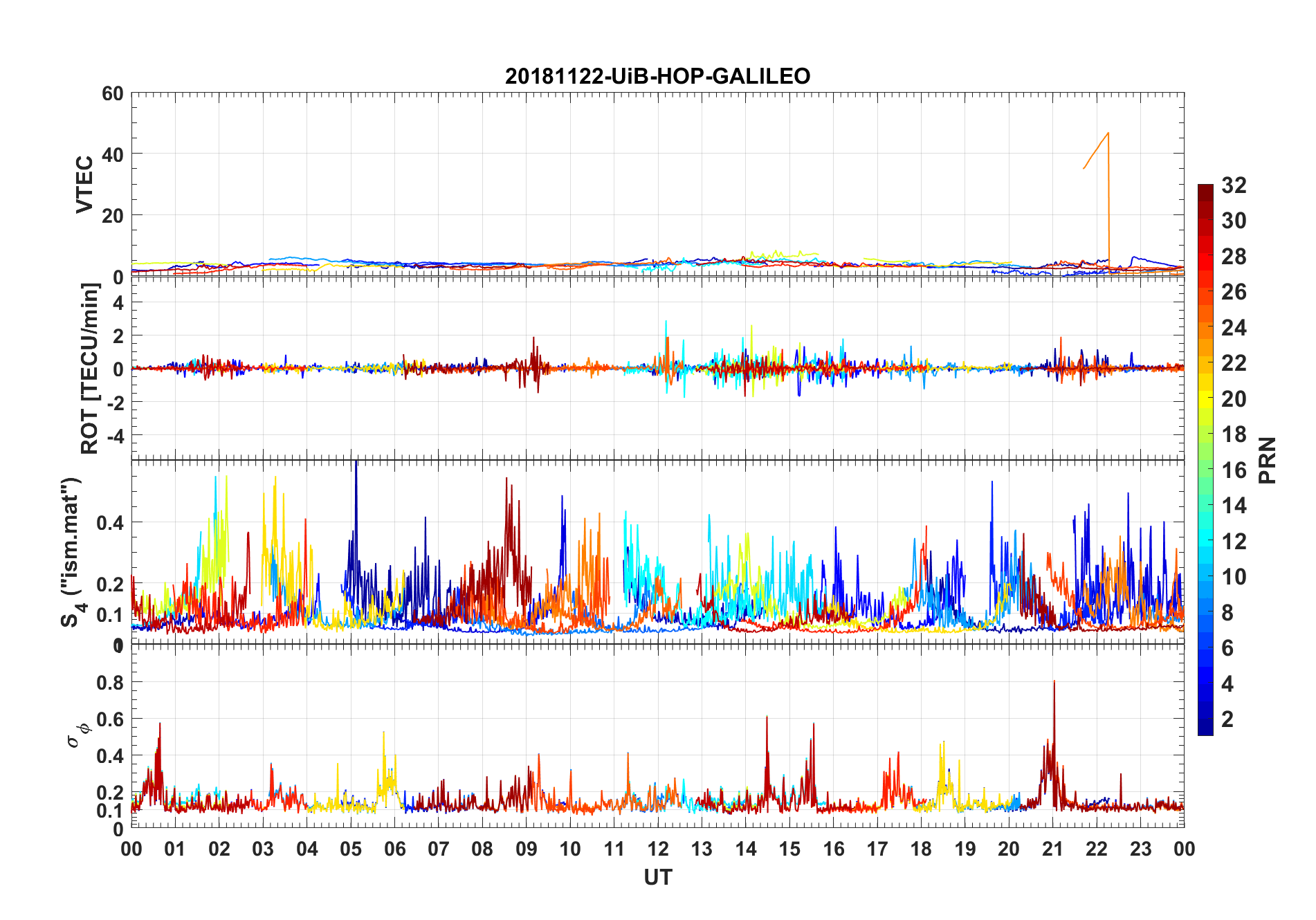The width and height of the screenshot is (1316, 920).
Task: Click UT axis hour label 01
Action: tap(175, 849)
